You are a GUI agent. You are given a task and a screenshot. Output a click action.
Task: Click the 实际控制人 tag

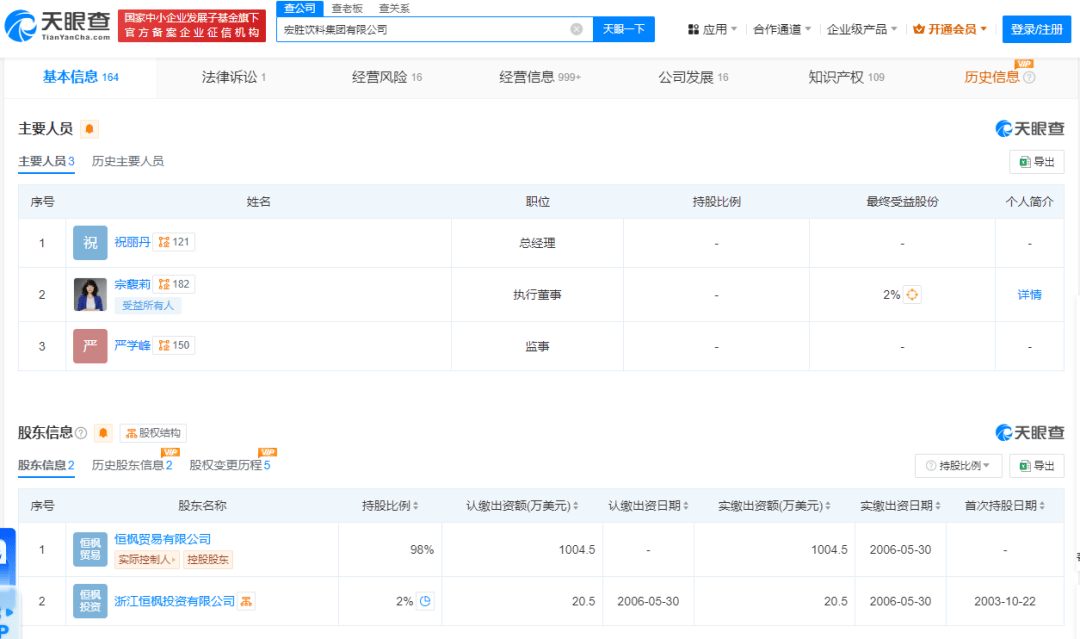[x=147, y=559]
